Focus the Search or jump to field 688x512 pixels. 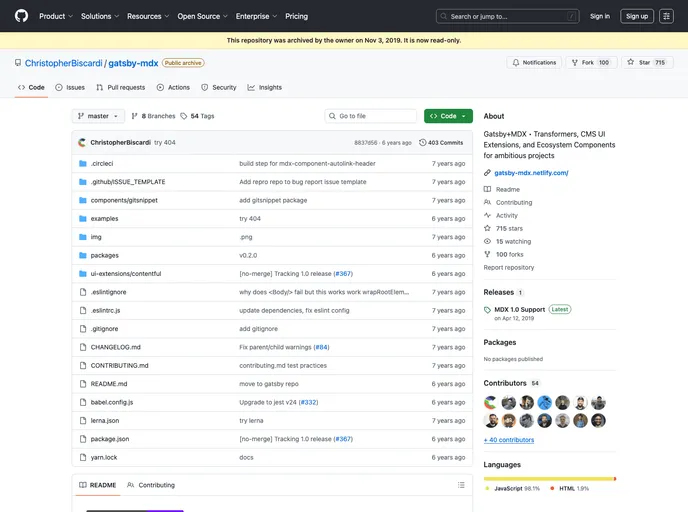point(507,16)
